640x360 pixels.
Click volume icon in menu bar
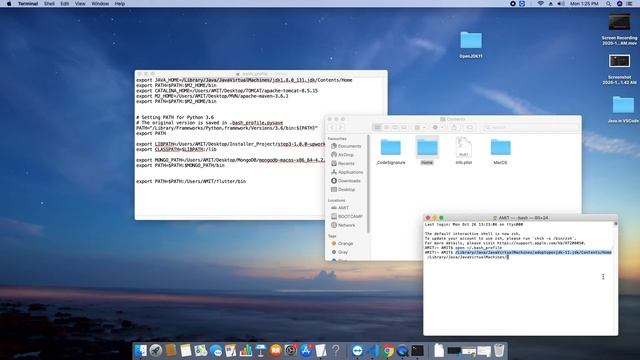tap(561, 4)
